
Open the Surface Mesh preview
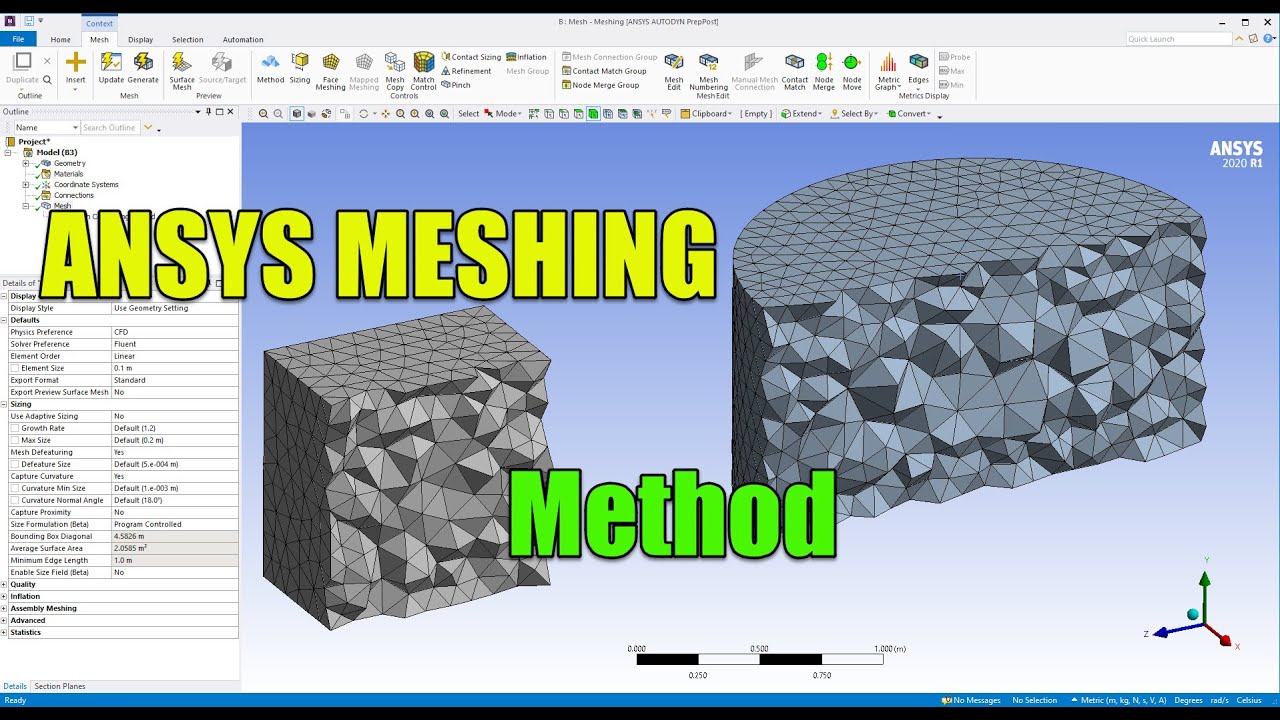[182, 72]
